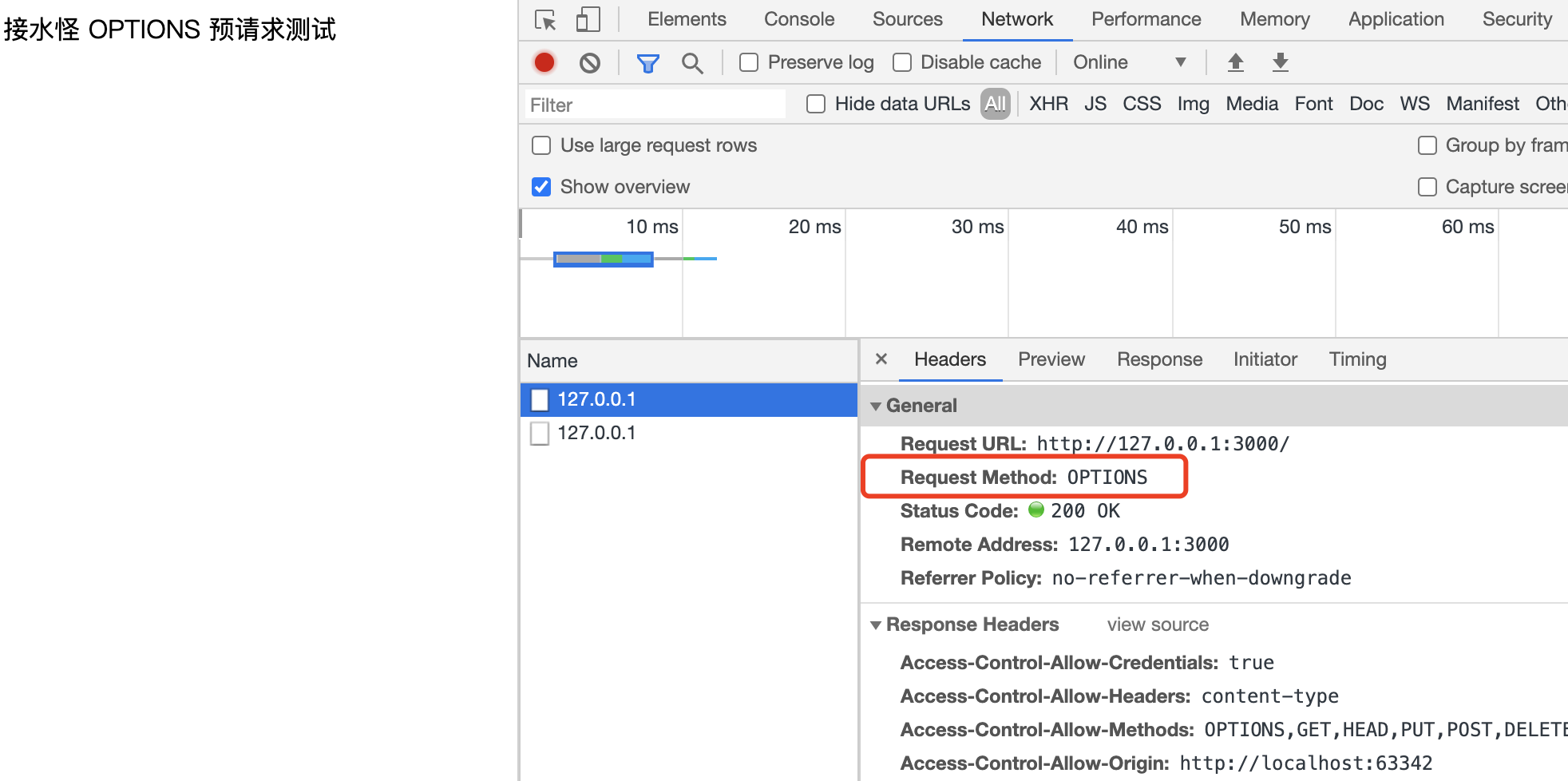
Task: Select the inspect element tool
Action: click(x=545, y=19)
